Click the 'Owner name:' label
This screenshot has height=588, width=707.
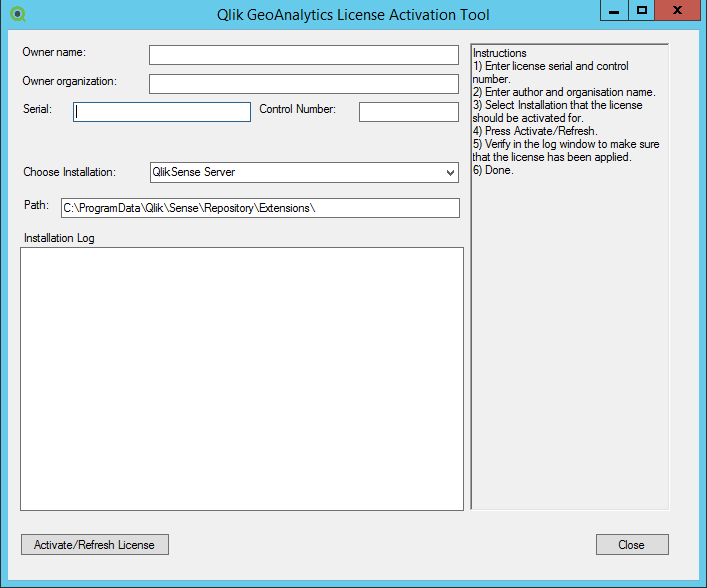click(54, 52)
